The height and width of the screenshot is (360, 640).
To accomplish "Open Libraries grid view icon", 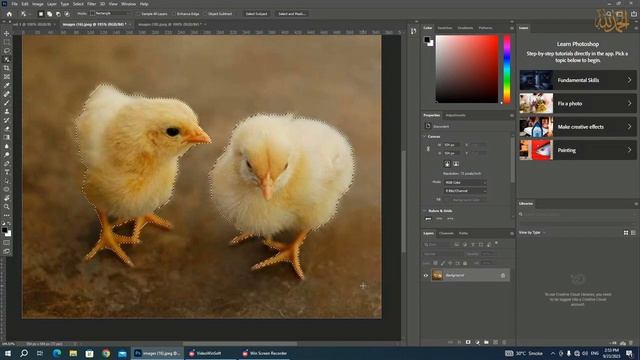I will pos(626,233).
